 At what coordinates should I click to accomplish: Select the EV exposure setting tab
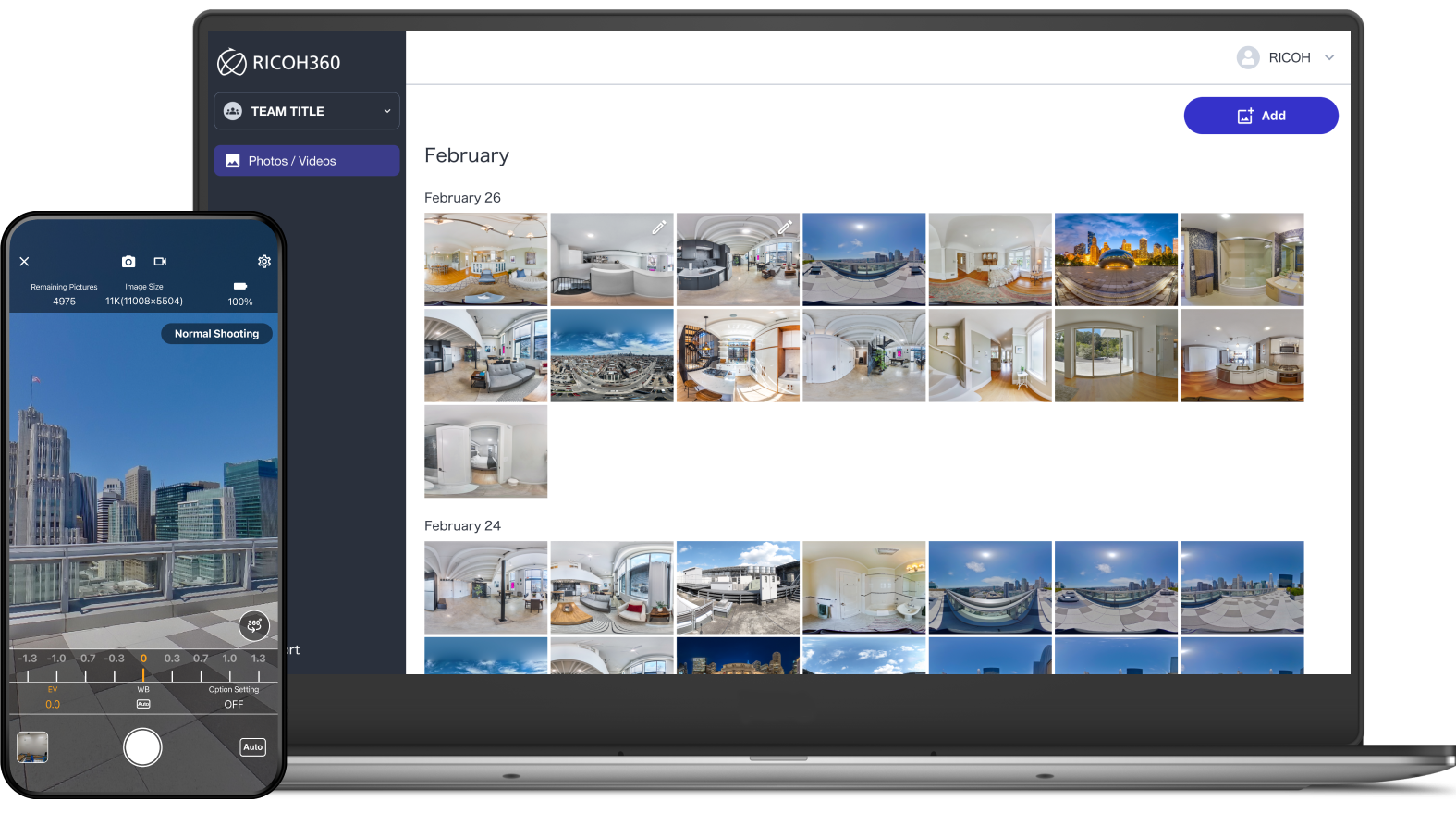(53, 698)
